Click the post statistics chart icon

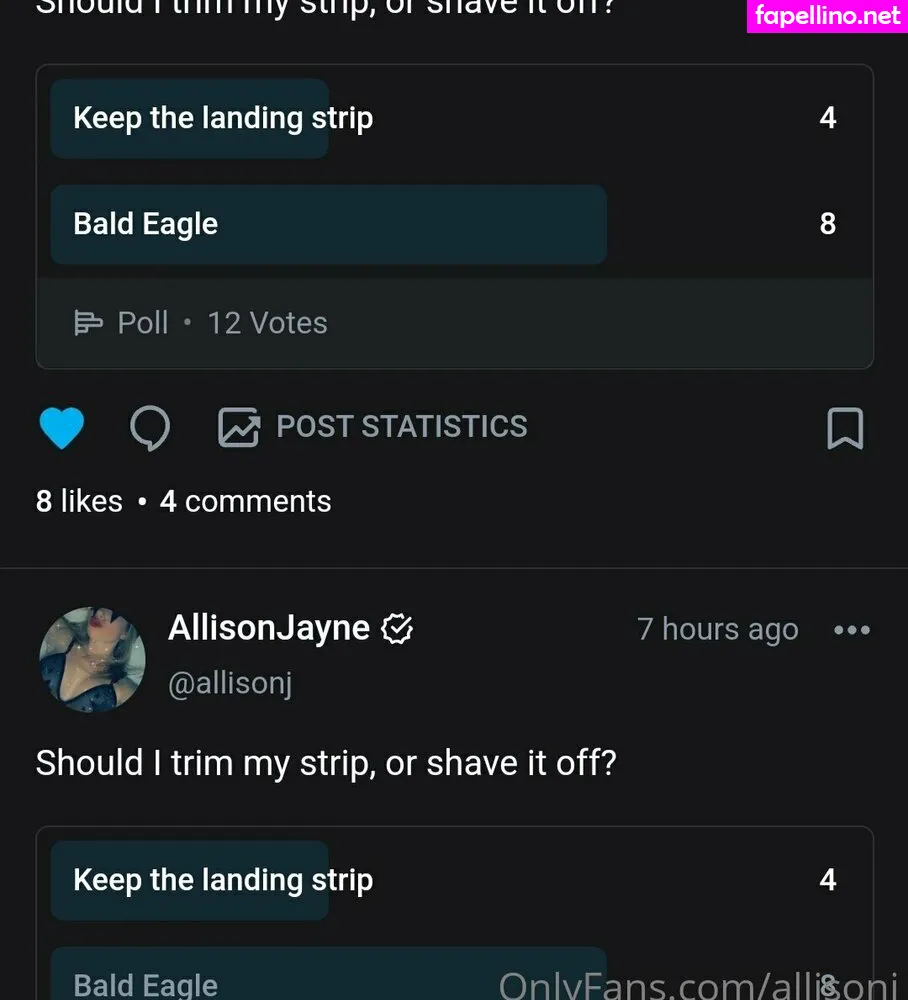(x=239, y=427)
